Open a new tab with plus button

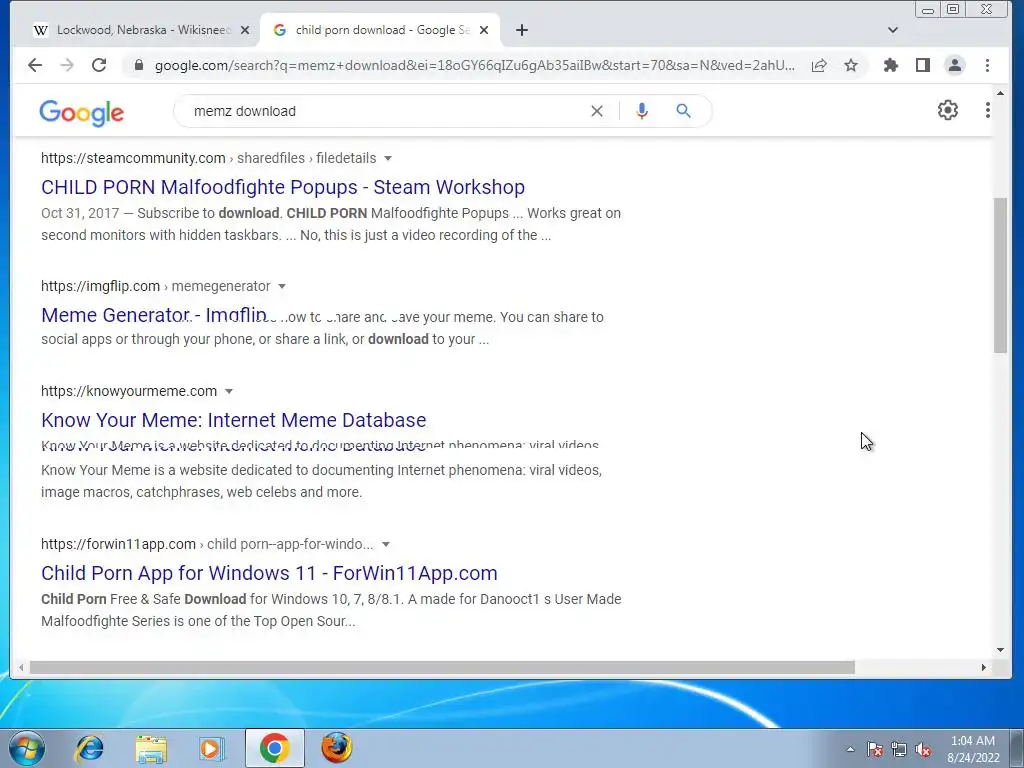(521, 30)
